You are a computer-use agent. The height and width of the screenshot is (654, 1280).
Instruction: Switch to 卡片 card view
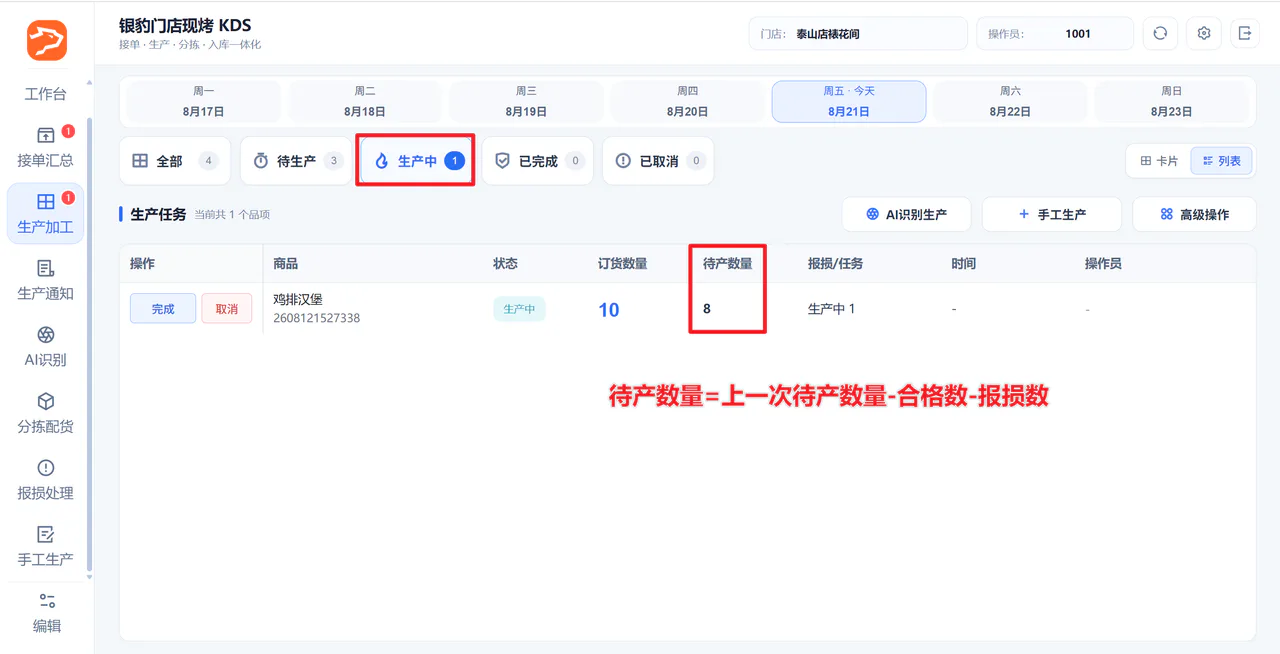[1159, 160]
